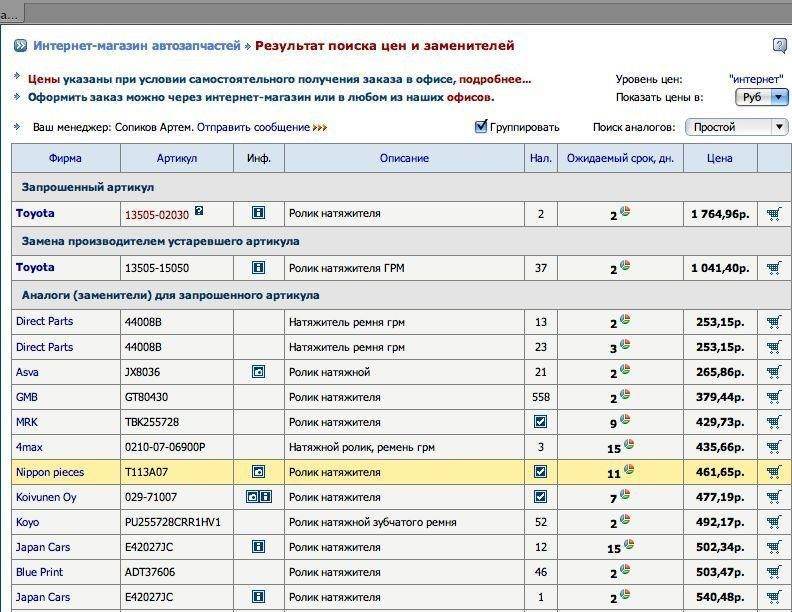The width and height of the screenshot is (792, 612).
Task: Add Toyota 13505-02030 to the cart
Action: (773, 214)
